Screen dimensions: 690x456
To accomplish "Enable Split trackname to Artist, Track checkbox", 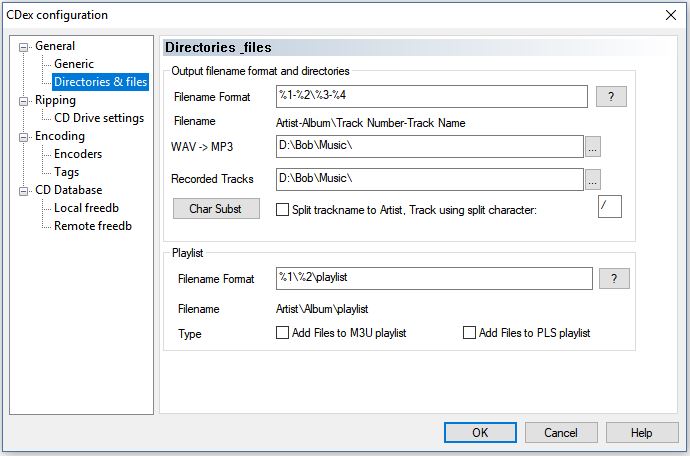I will point(282,210).
